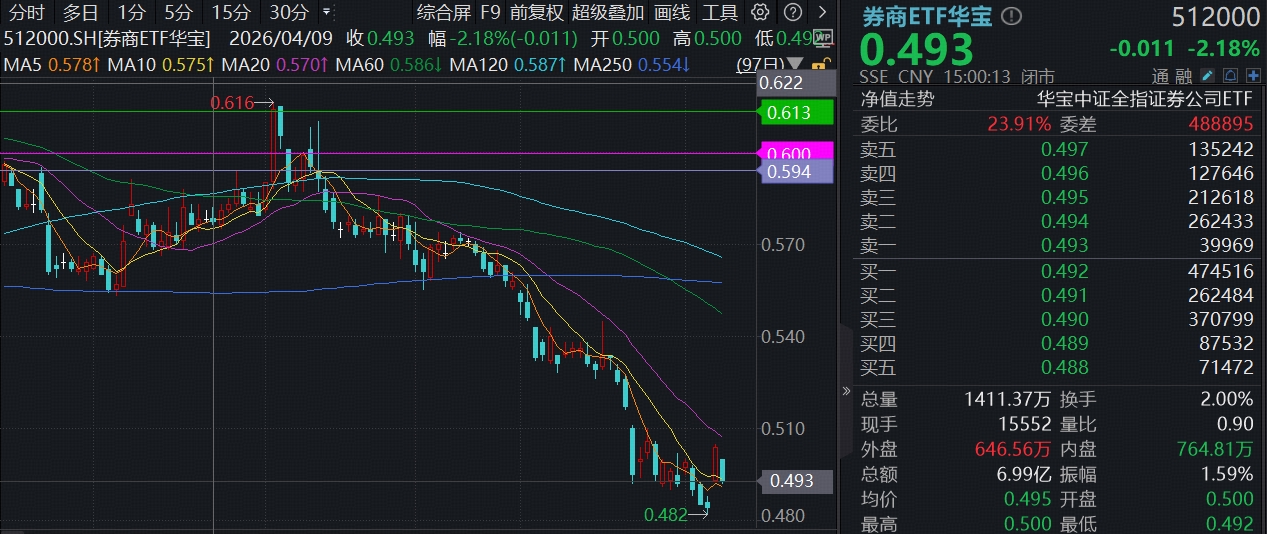The image size is (1267, 534).
Task: Click the info icon beside 券商ETF华宝
Action: [x=1012, y=16]
